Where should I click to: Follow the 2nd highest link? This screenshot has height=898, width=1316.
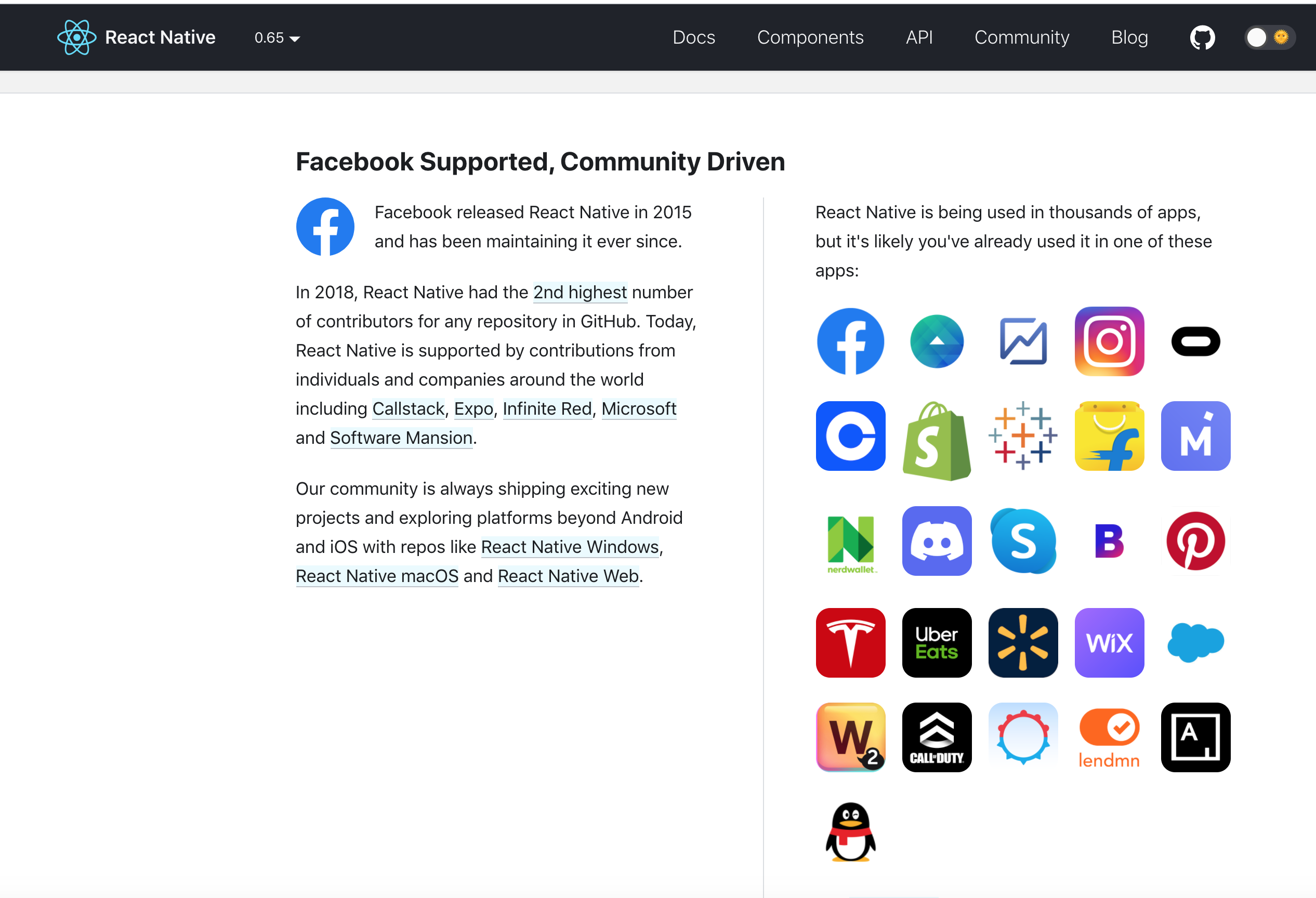click(x=580, y=292)
